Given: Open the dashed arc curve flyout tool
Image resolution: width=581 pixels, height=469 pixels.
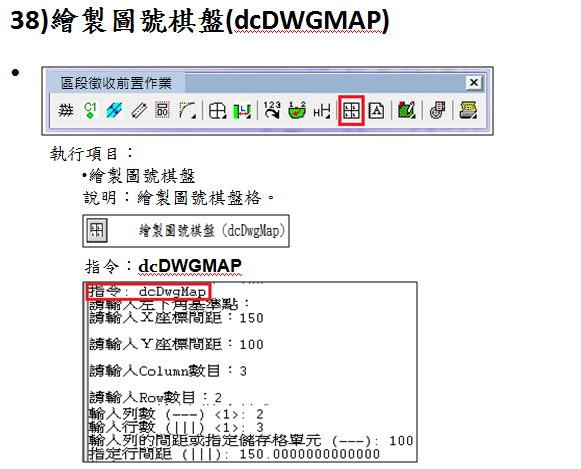Looking at the screenshot, I should click(187, 110).
